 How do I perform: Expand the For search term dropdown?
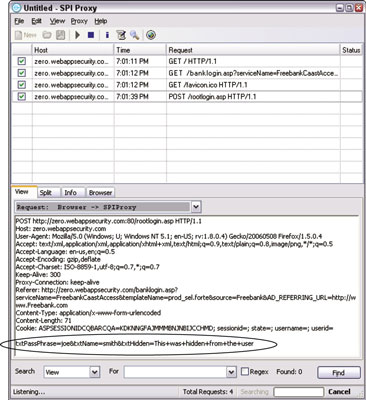pyautogui.click(x=231, y=372)
